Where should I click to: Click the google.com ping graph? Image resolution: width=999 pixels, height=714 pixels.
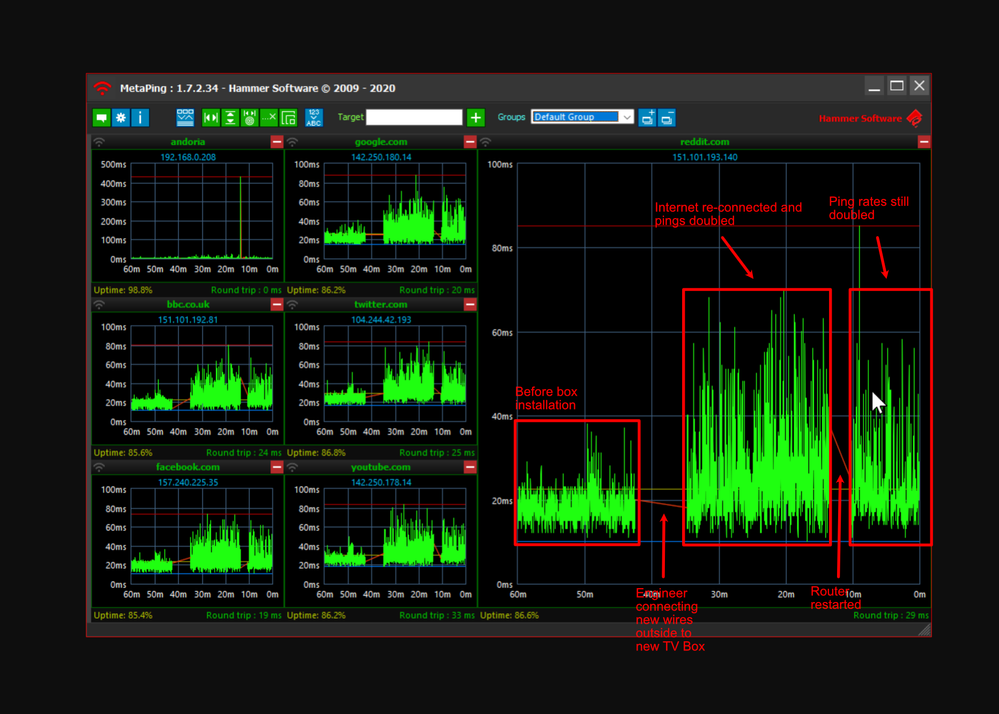tap(395, 211)
